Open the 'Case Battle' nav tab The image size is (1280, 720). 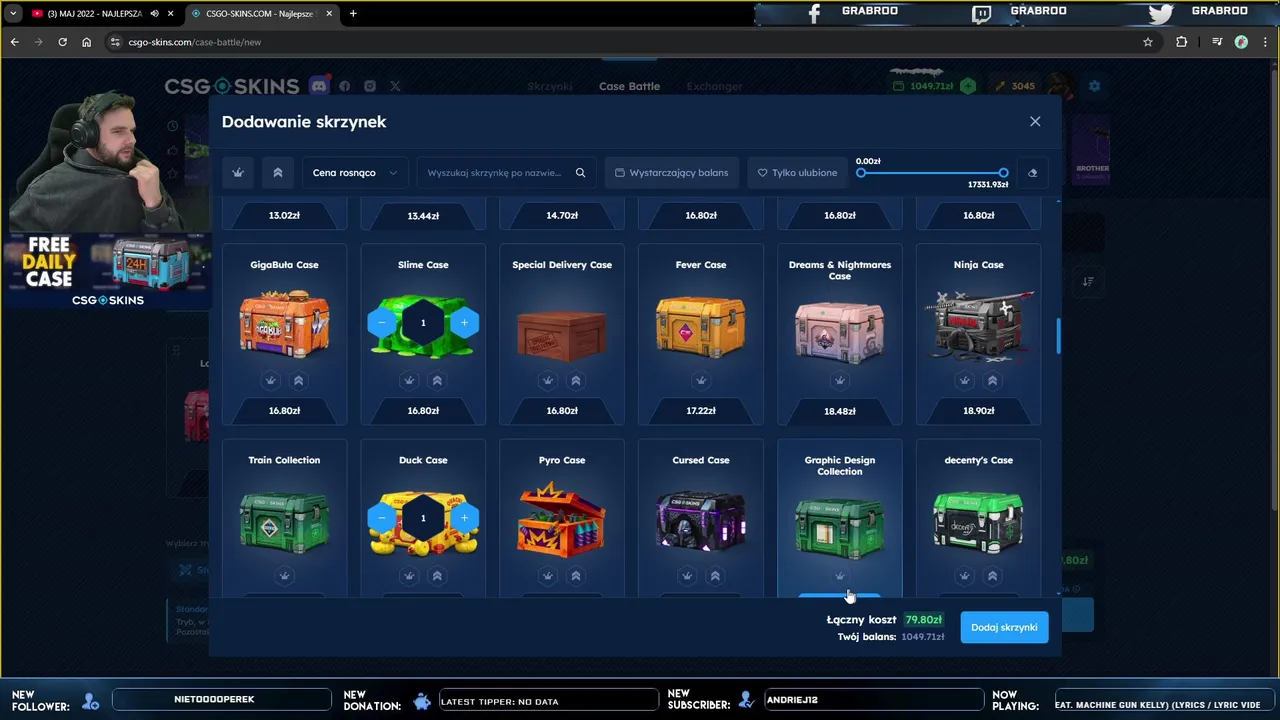point(629,86)
